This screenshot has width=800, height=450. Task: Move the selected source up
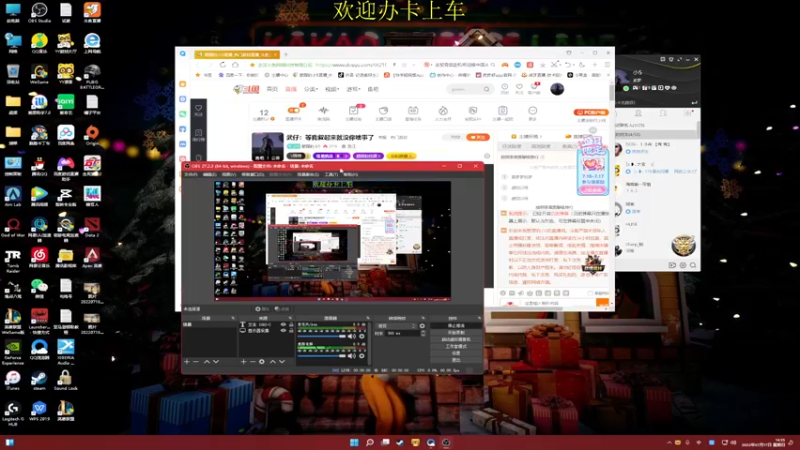[x=272, y=362]
